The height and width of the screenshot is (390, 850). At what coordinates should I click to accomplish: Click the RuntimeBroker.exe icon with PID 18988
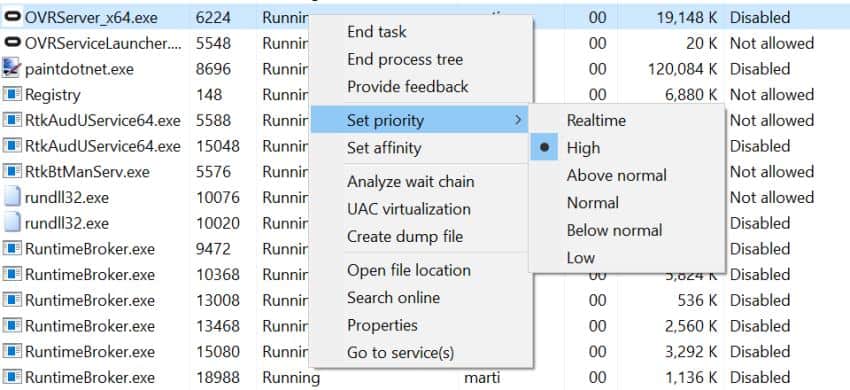[x=12, y=377]
